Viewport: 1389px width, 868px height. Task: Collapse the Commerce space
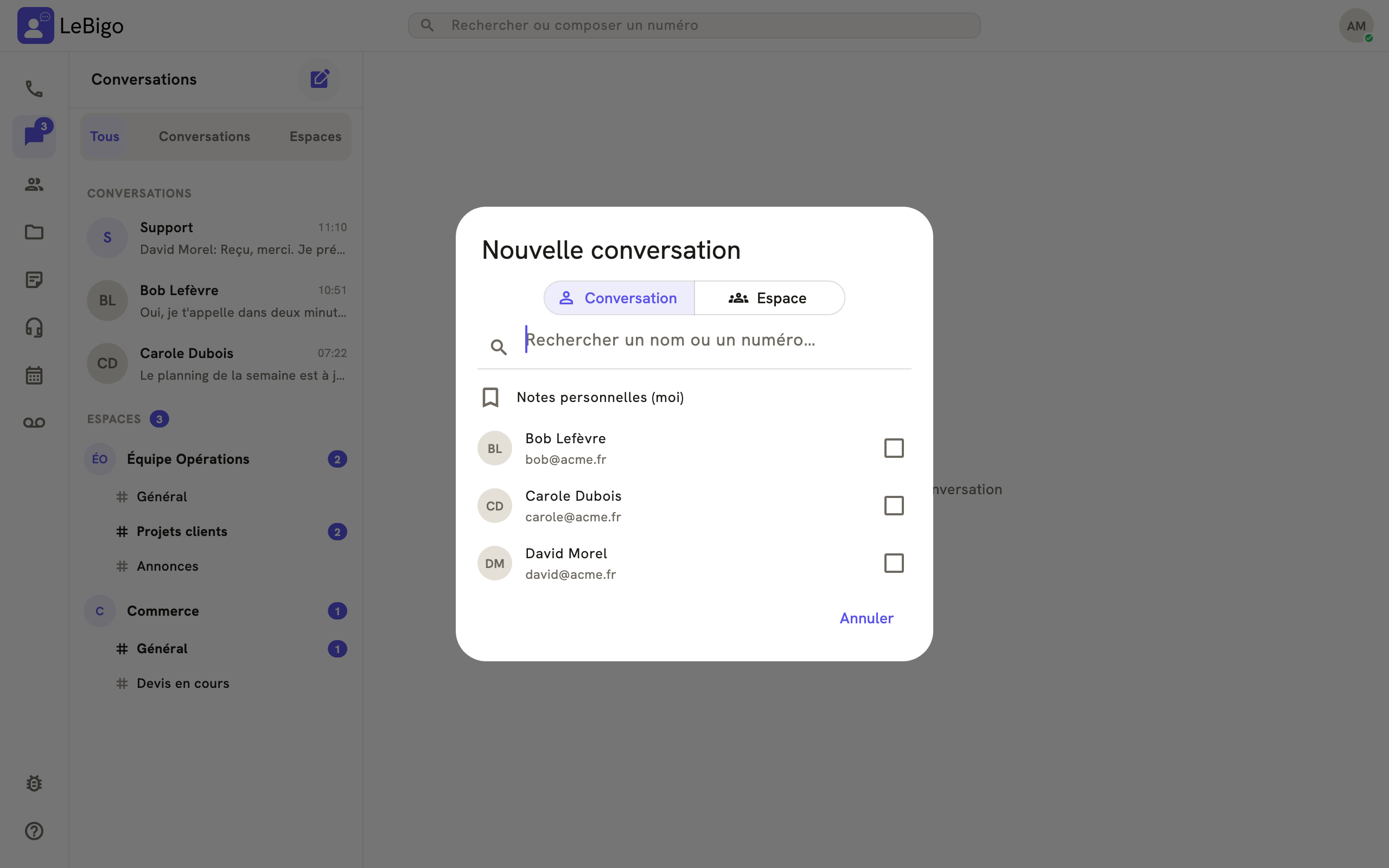click(x=216, y=611)
